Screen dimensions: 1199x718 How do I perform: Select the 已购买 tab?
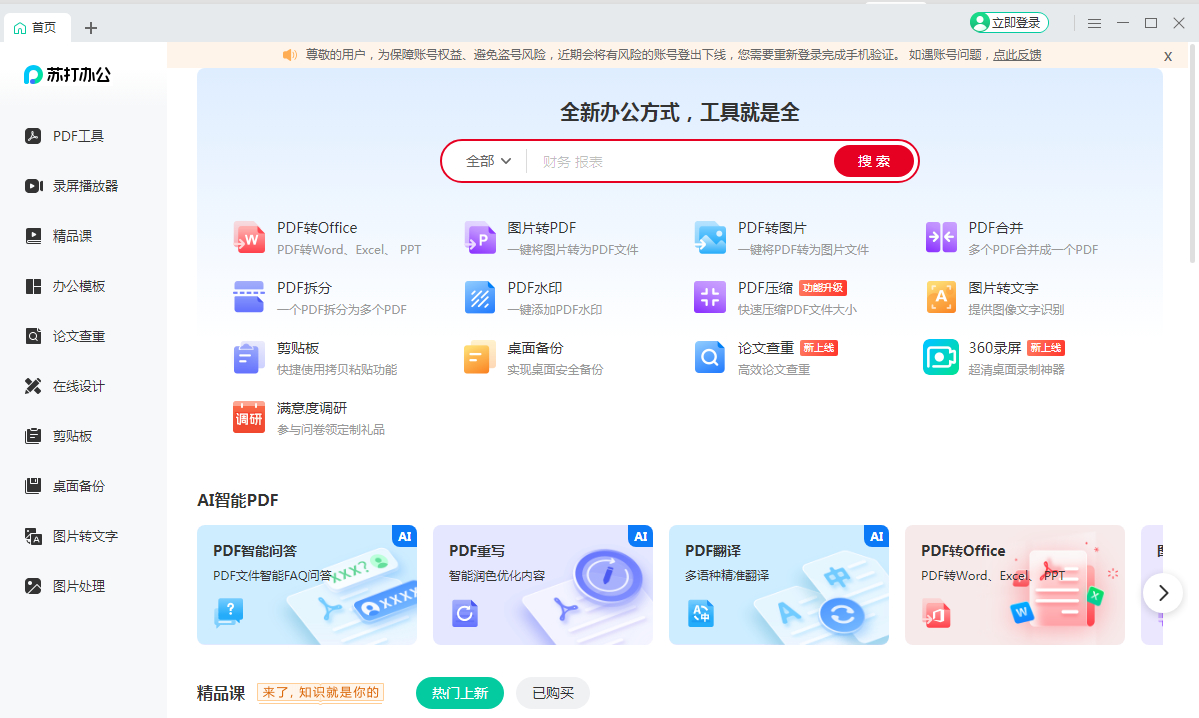553,693
